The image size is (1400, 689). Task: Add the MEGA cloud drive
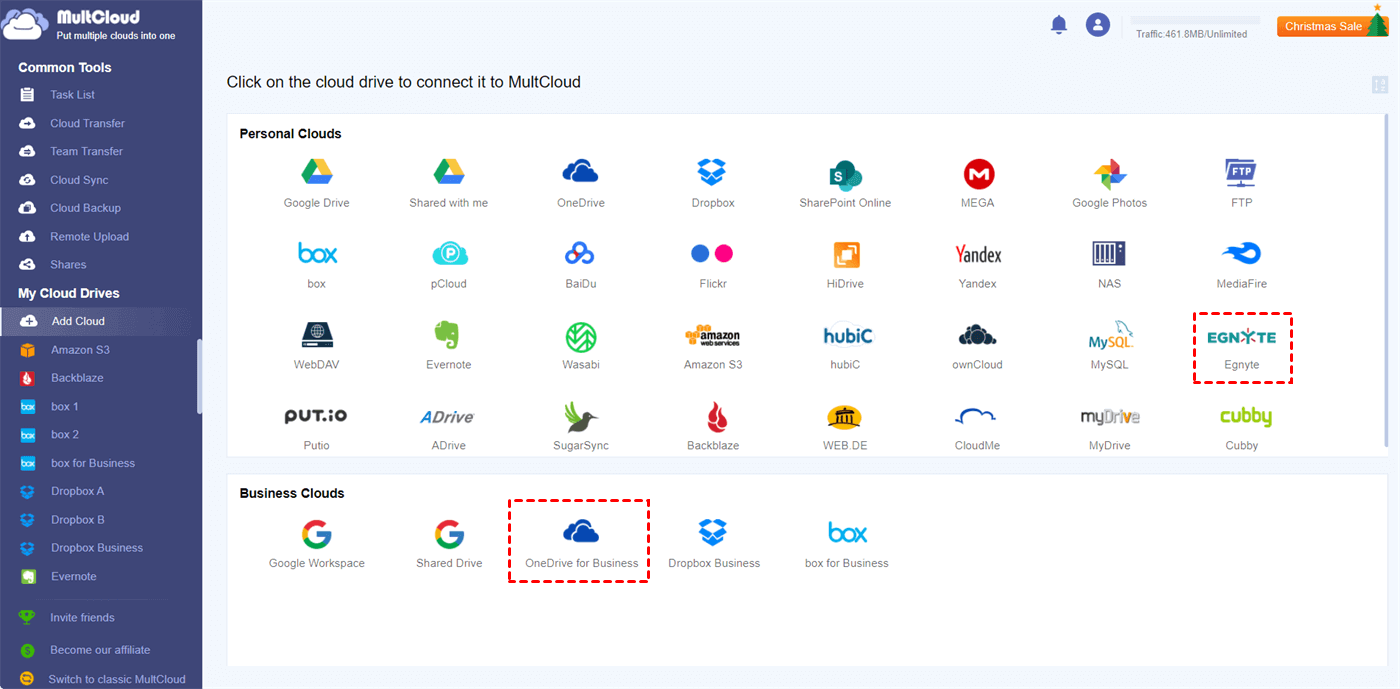pyautogui.click(x=977, y=183)
